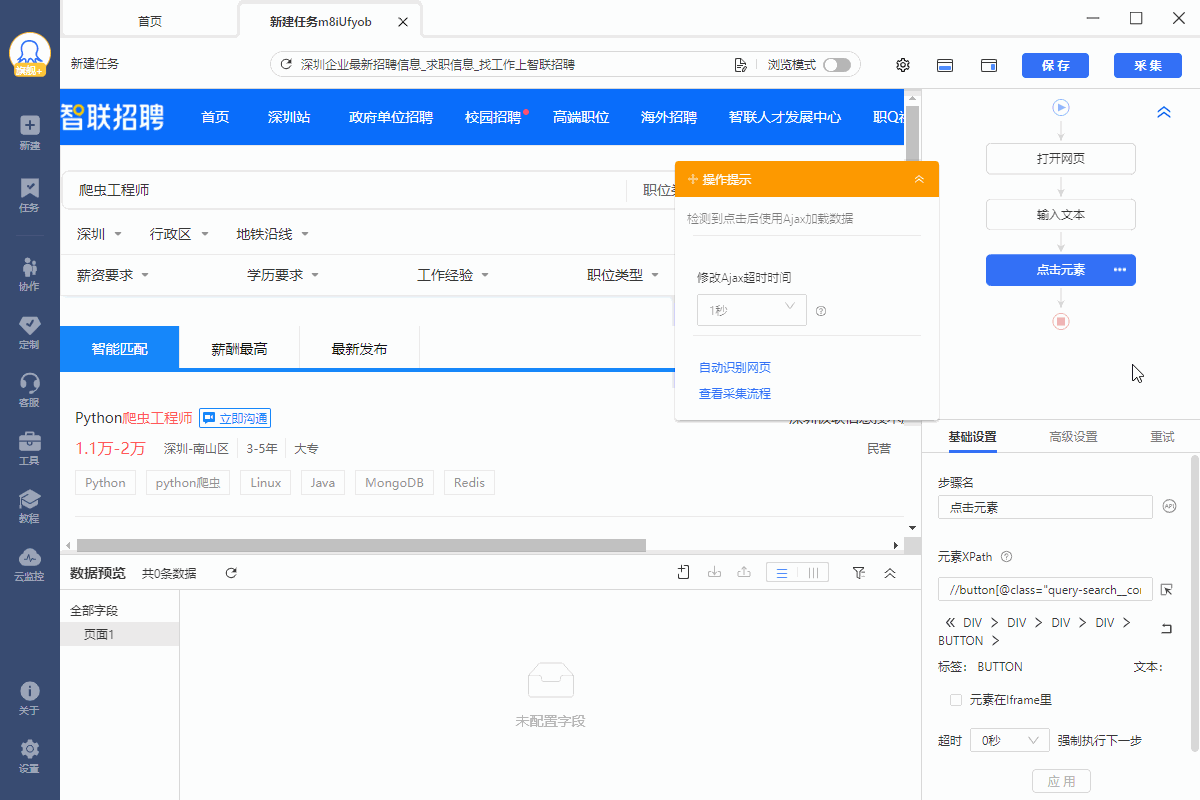
Task: Collapse the 操作提示 tips panel
Action: point(920,179)
